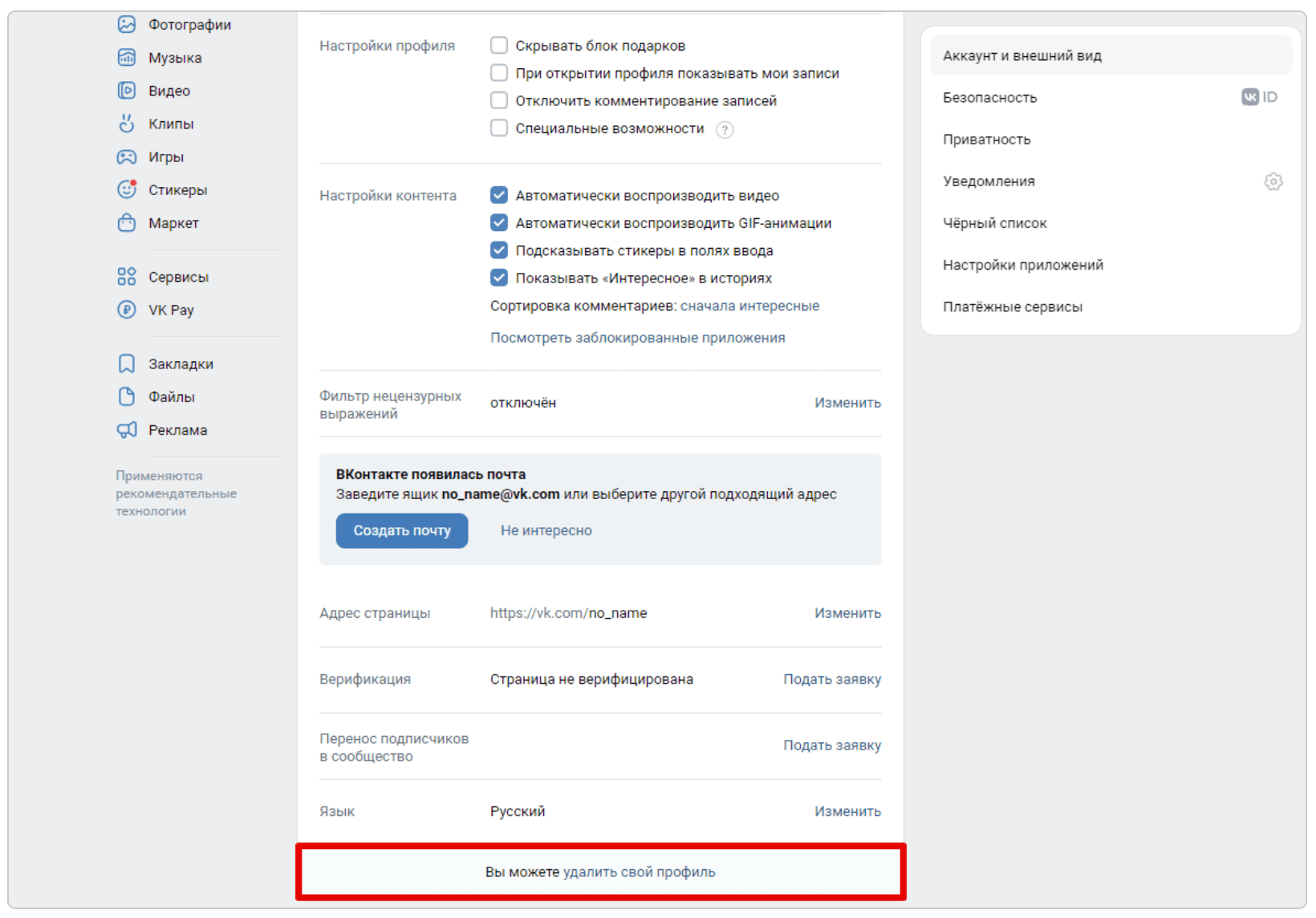Open the Music section icon

coord(127,58)
